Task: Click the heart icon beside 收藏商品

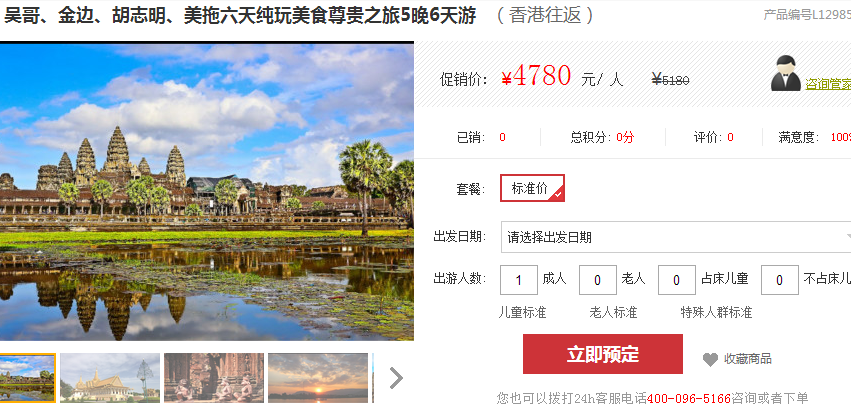Action: point(710,359)
